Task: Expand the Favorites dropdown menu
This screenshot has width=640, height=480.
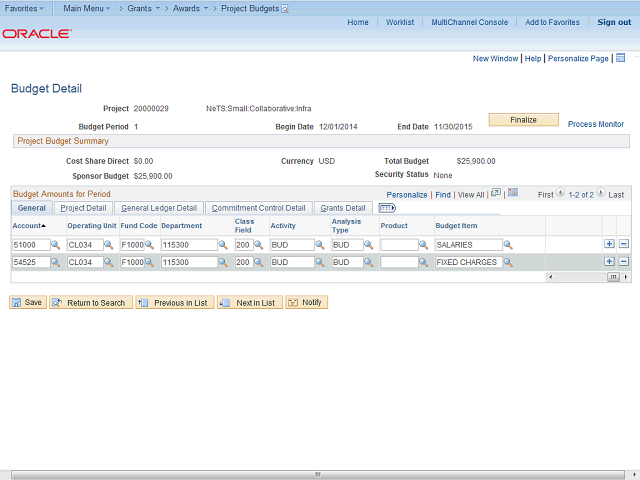Action: [25, 8]
